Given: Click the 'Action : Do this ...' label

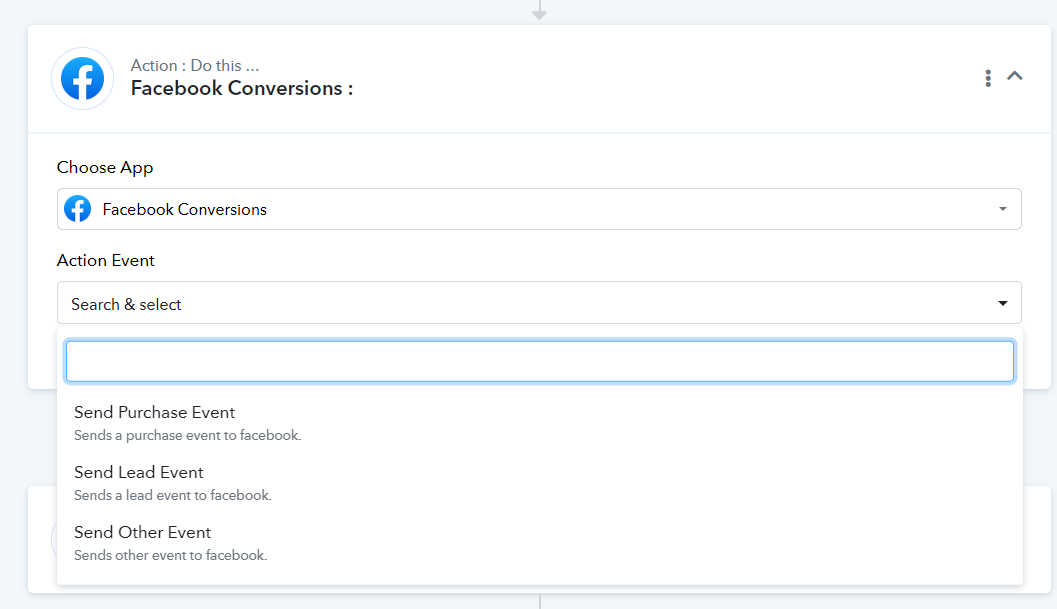Looking at the screenshot, I should click(195, 65).
